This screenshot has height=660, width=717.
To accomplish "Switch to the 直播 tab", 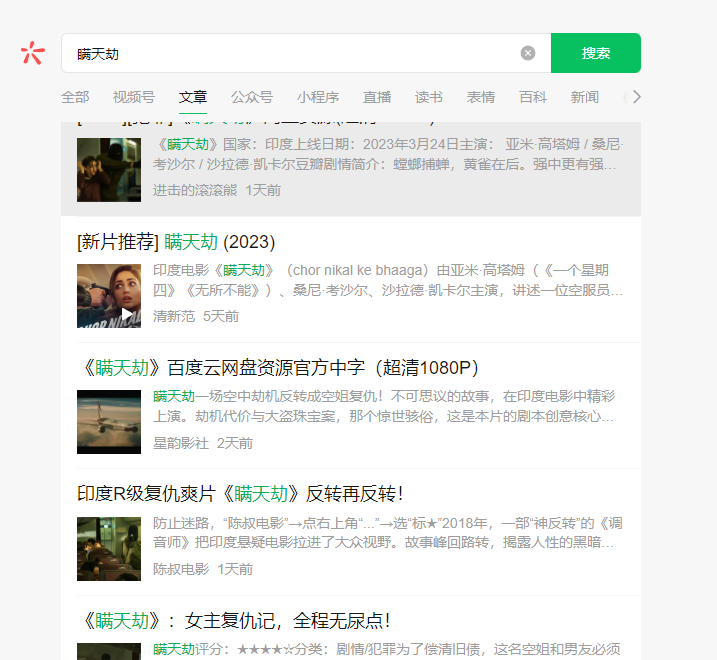I will [377, 97].
